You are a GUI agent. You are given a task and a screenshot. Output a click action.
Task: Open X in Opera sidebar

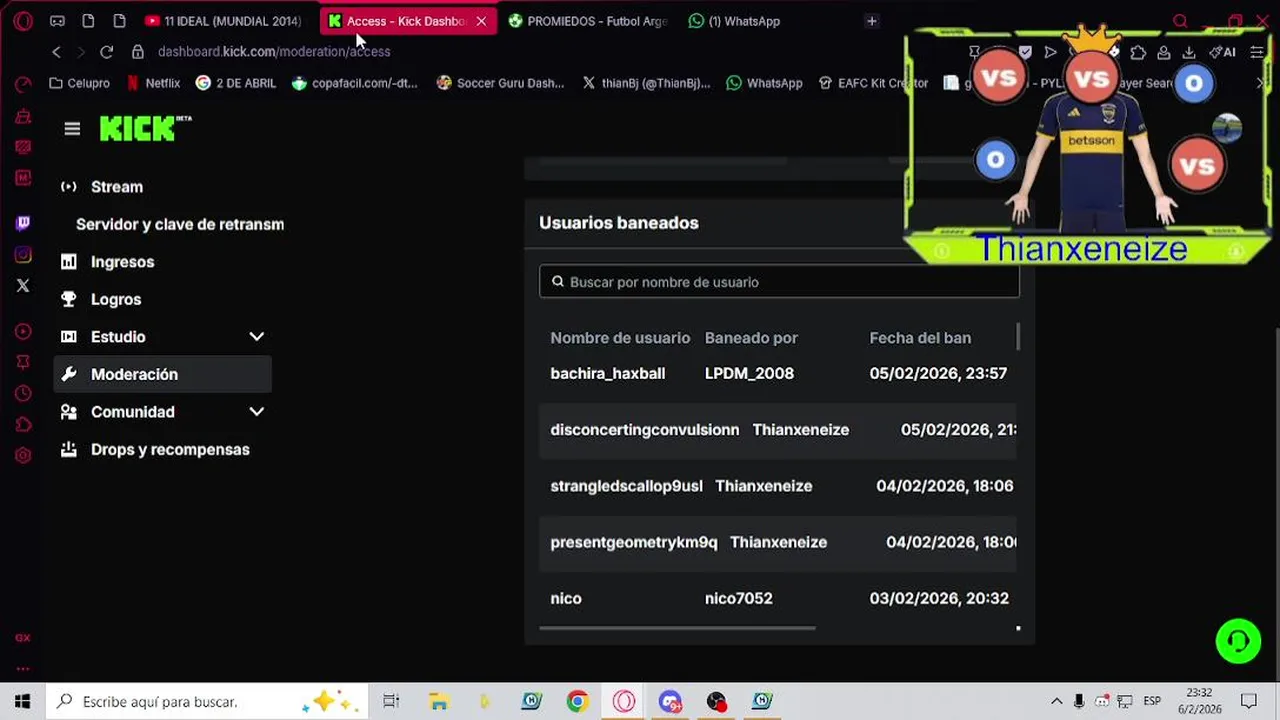[x=23, y=286]
